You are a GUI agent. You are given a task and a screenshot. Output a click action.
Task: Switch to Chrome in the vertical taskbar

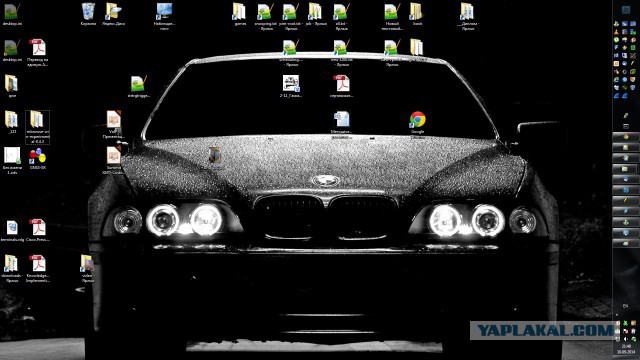[x=626, y=137]
